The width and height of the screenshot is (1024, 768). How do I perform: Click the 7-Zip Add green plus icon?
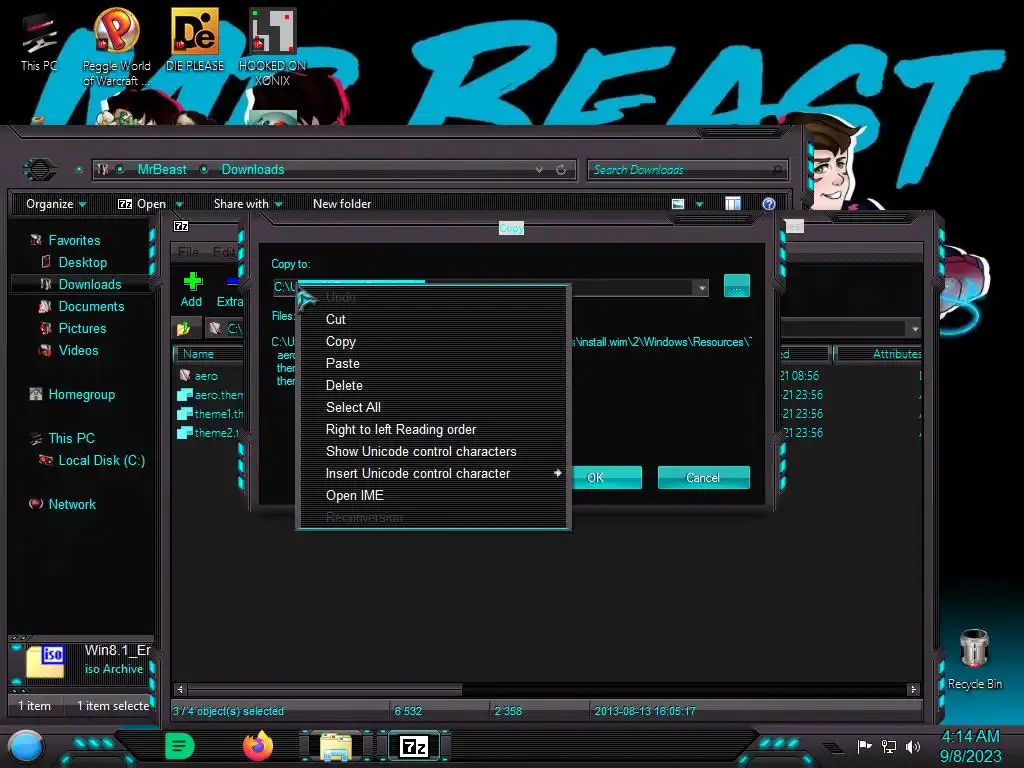191,282
